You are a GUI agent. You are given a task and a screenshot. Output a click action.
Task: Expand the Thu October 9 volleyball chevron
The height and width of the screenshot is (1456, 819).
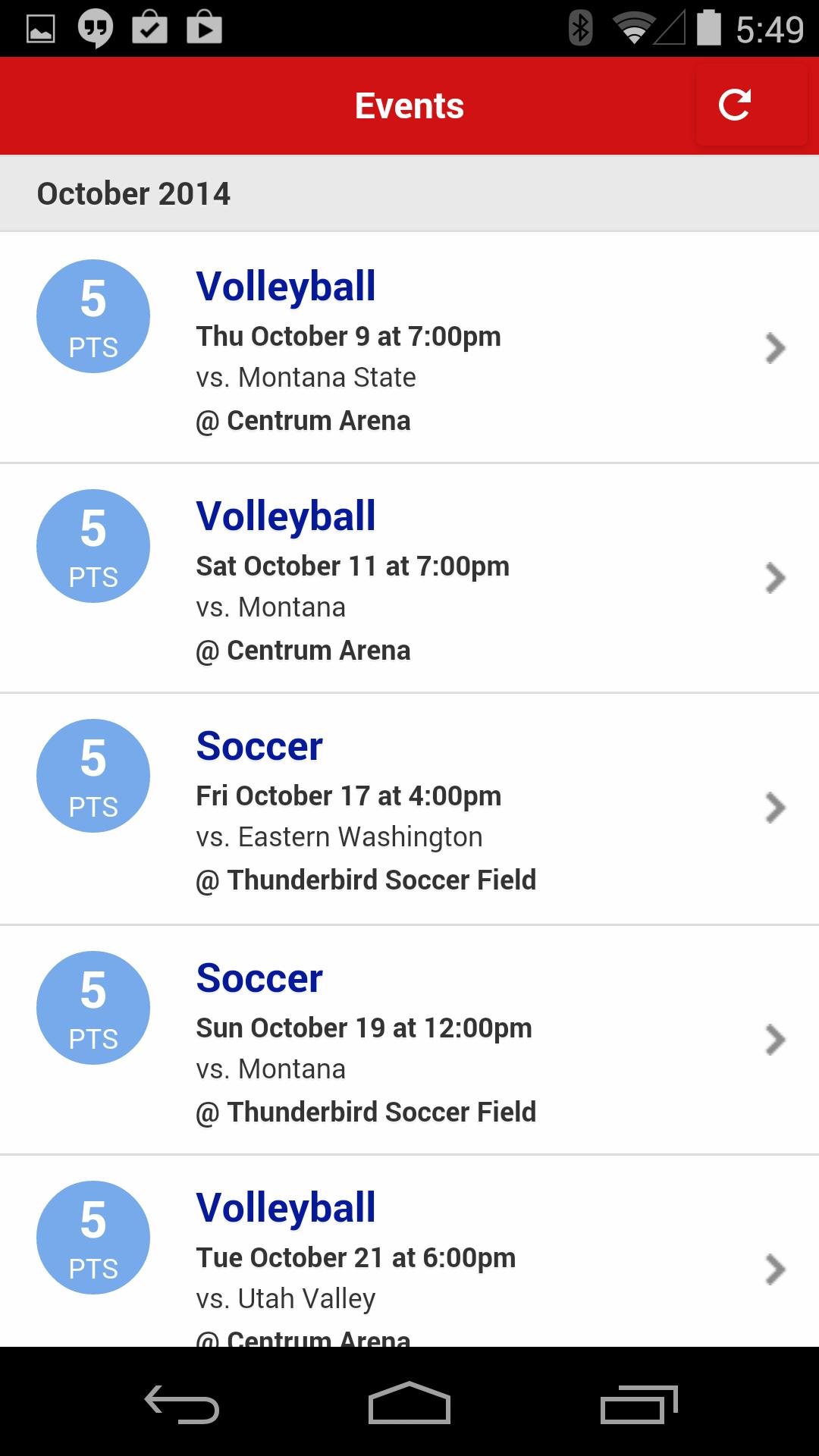point(775,348)
